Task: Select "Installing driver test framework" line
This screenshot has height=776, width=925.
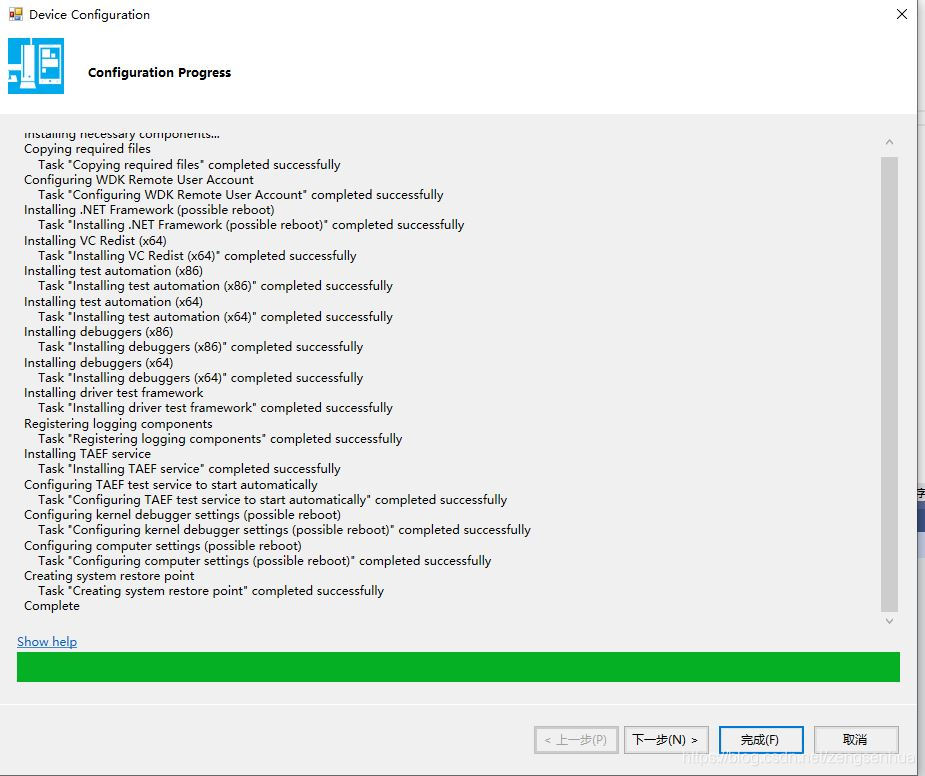Action: point(113,393)
